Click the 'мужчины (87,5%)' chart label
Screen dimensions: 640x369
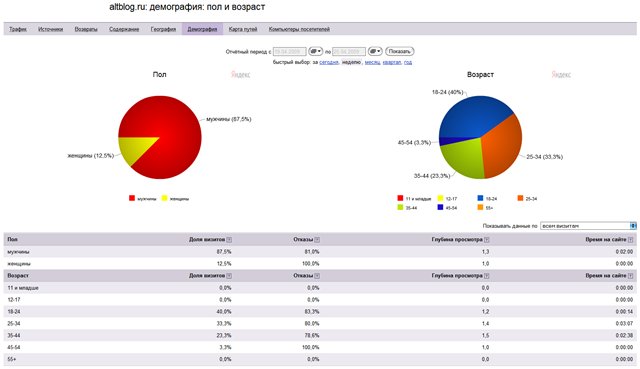pos(229,119)
